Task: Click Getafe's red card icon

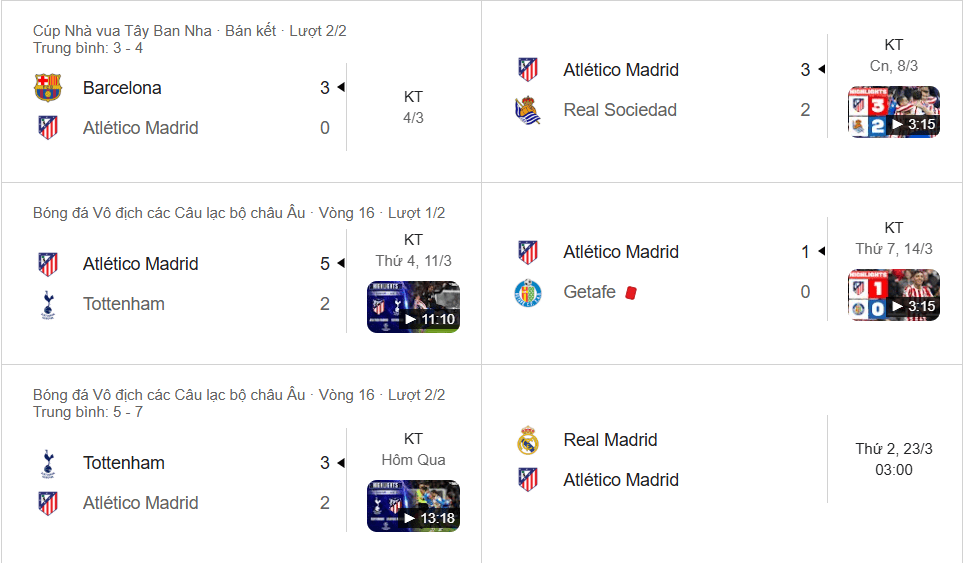Action: click(630, 292)
